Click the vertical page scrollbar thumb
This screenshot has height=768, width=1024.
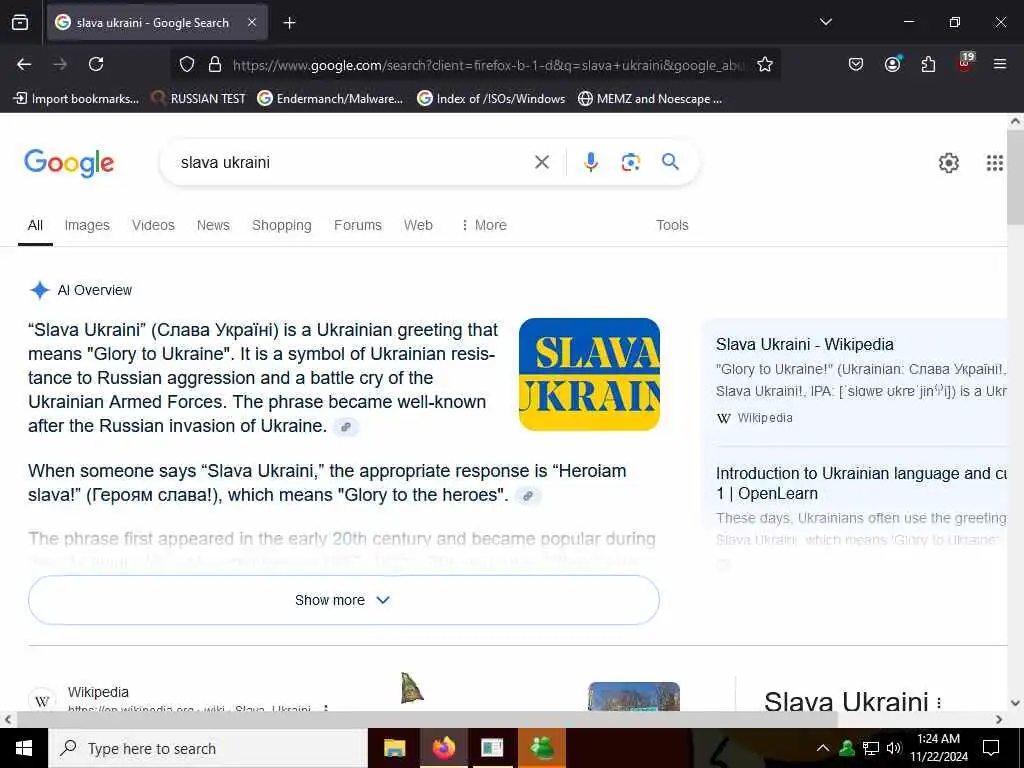point(1016,177)
